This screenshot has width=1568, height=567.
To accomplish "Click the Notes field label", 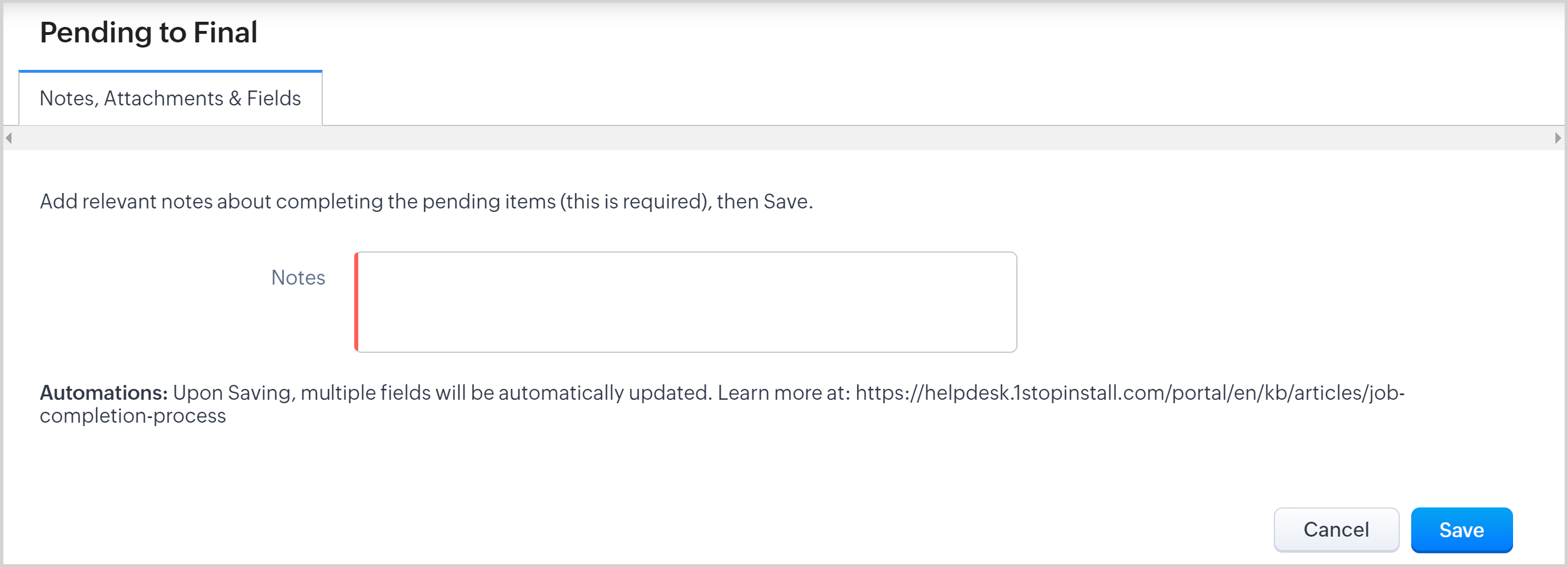I will [x=298, y=278].
